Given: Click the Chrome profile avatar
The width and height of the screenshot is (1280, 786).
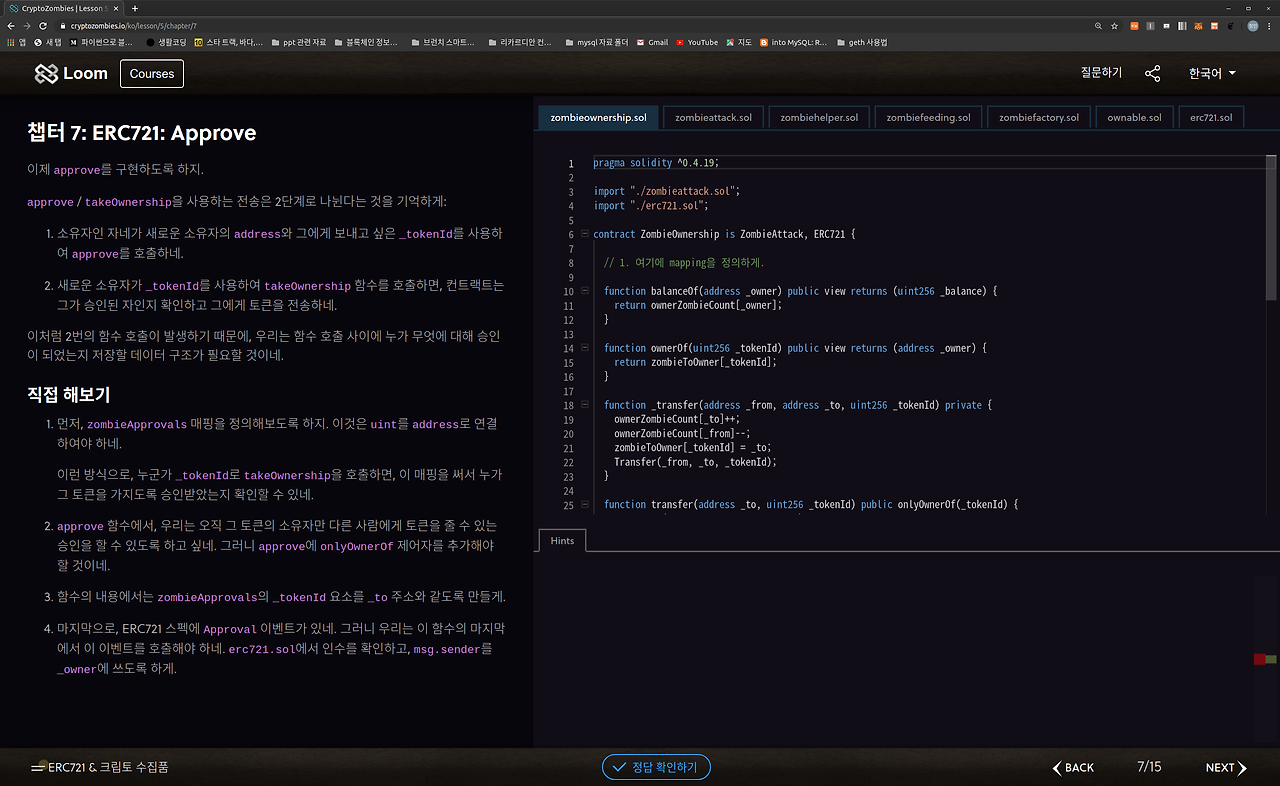Looking at the screenshot, I should 1252,25.
